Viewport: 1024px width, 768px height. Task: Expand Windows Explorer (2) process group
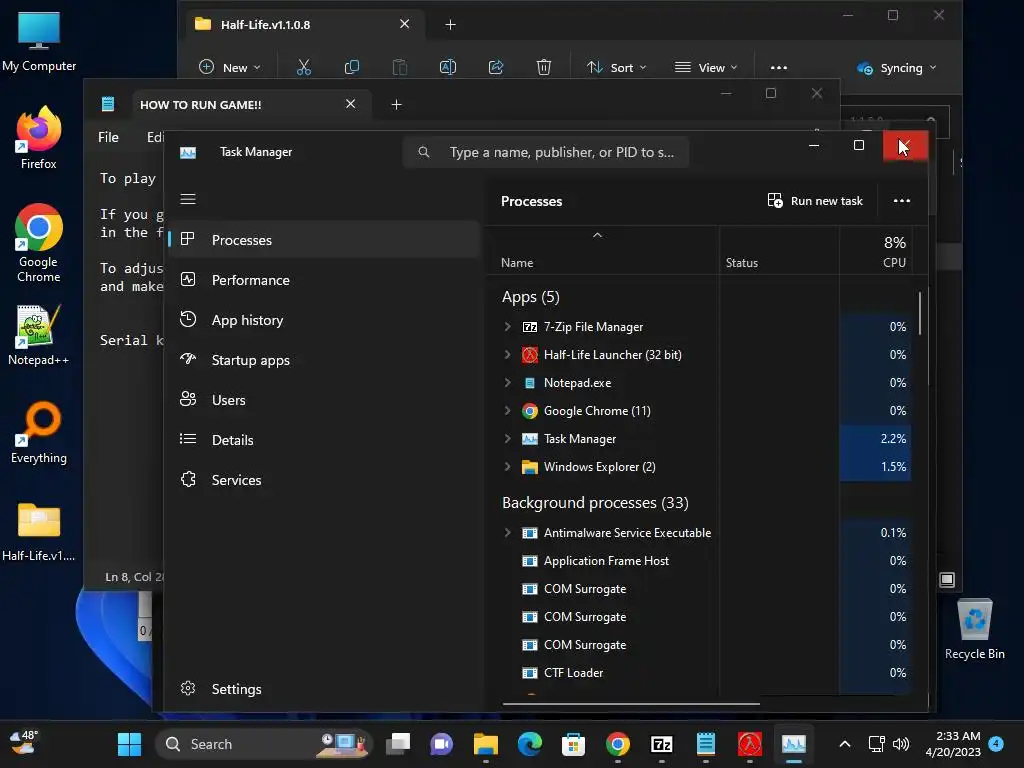pos(507,467)
